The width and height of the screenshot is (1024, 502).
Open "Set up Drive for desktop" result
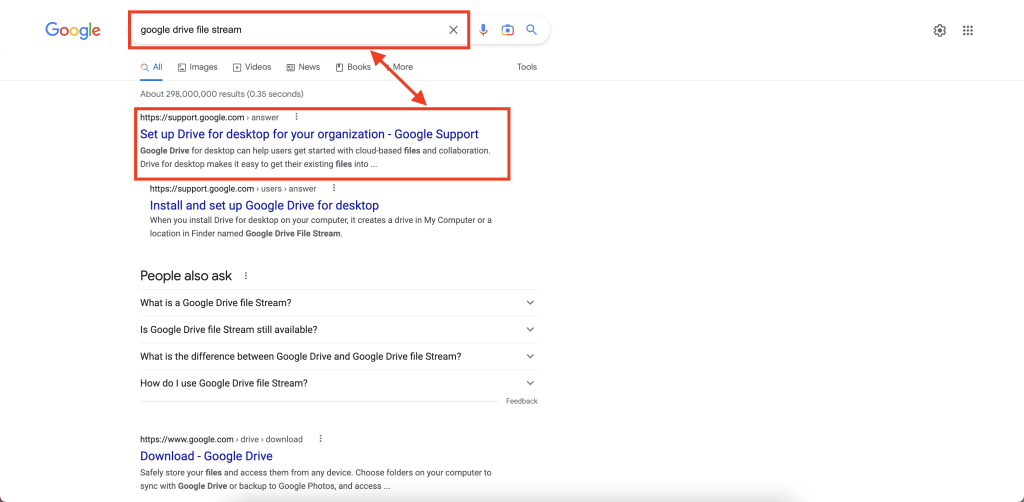tap(309, 134)
